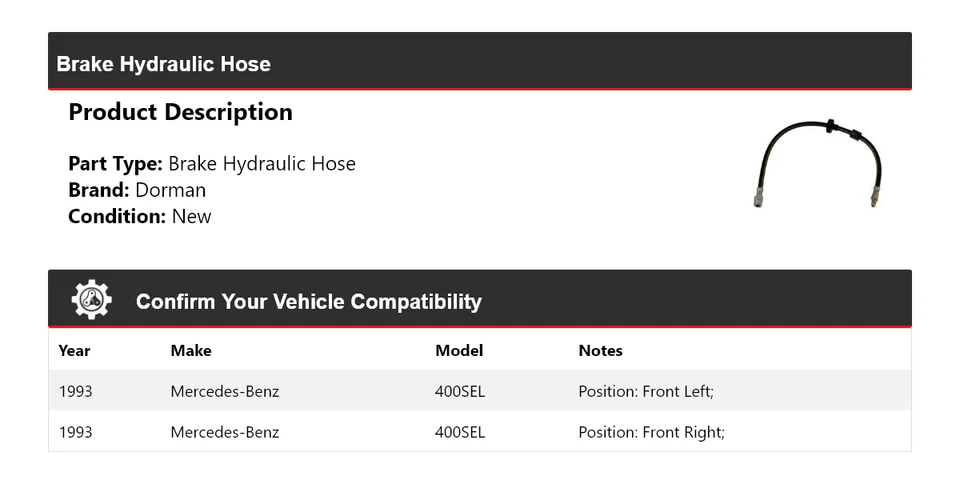Click the Brake Hydraulic Hose header

pyautogui.click(x=164, y=64)
